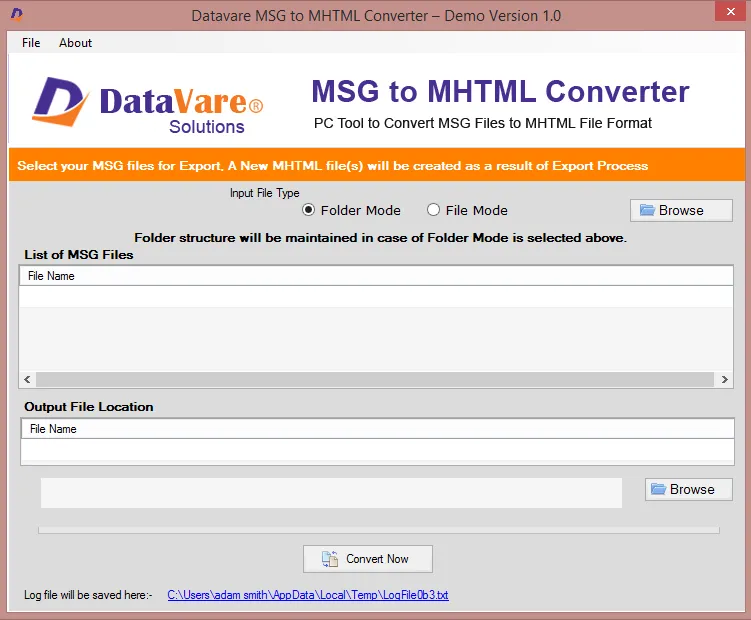Click the DataVare Solutions logo
The image size is (751, 620).
tap(148, 104)
